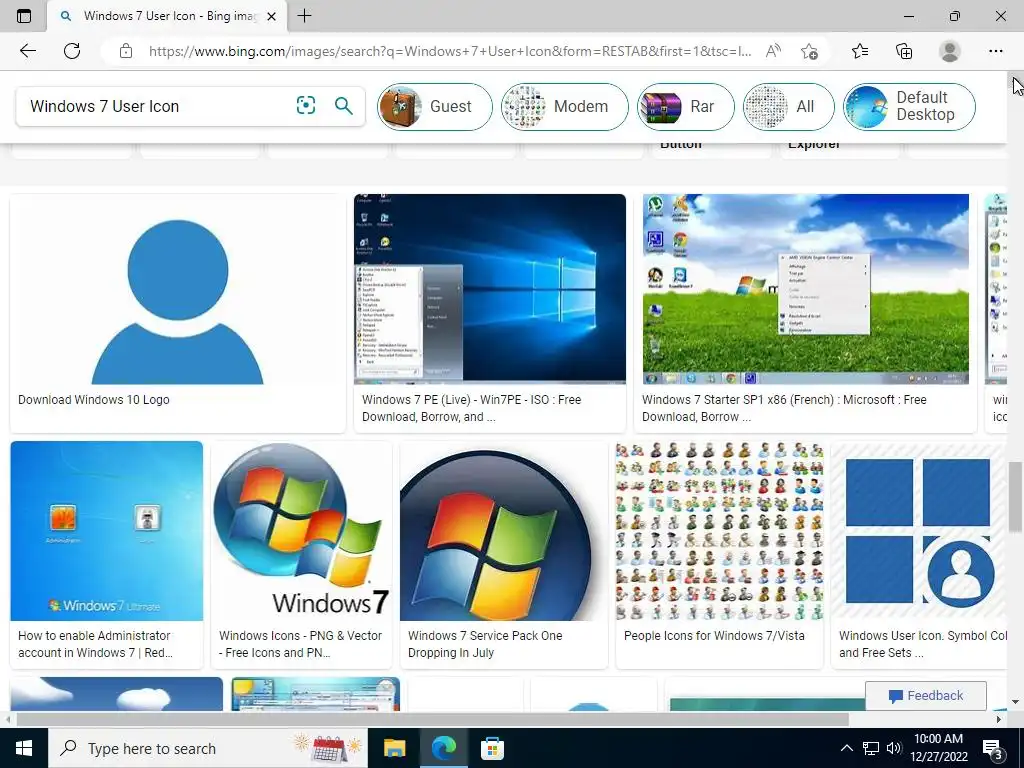Image resolution: width=1024 pixels, height=768 pixels.
Task: Open the tab actions menu icon
Action: [24, 16]
